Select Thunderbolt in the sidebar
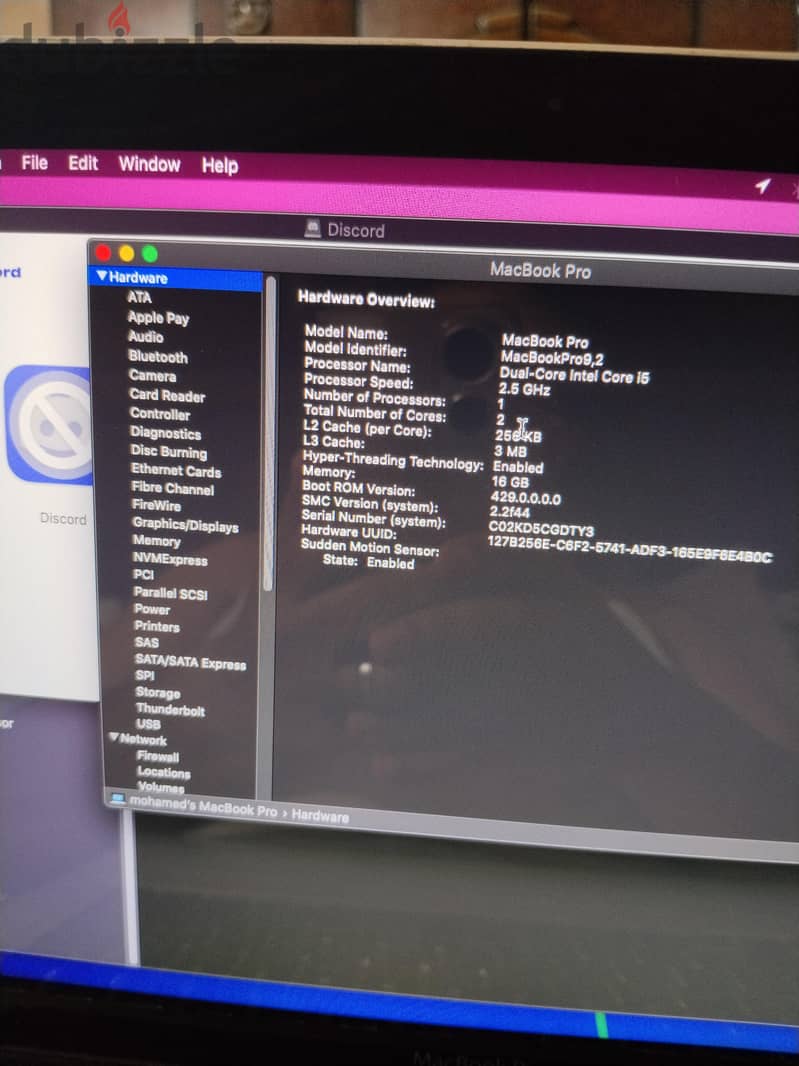 pos(170,710)
